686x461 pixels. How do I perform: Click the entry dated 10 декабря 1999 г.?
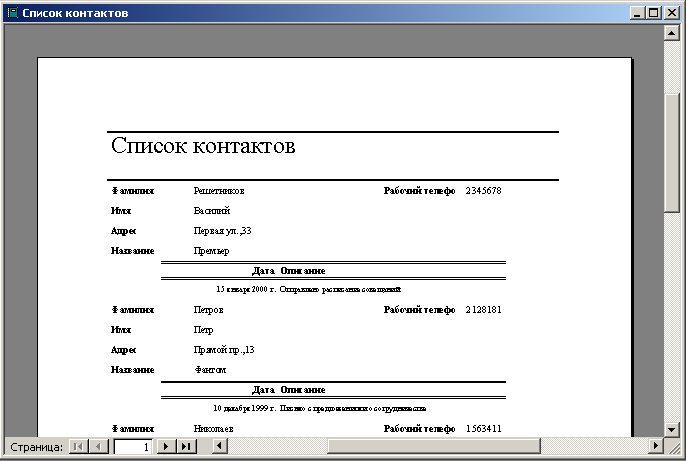point(320,408)
